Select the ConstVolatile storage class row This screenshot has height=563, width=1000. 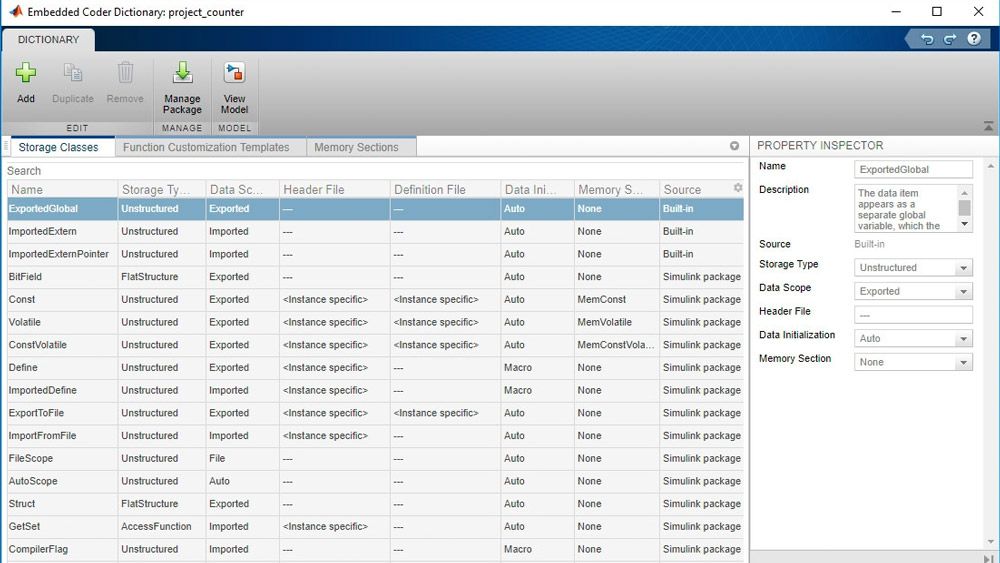[x=38, y=345]
